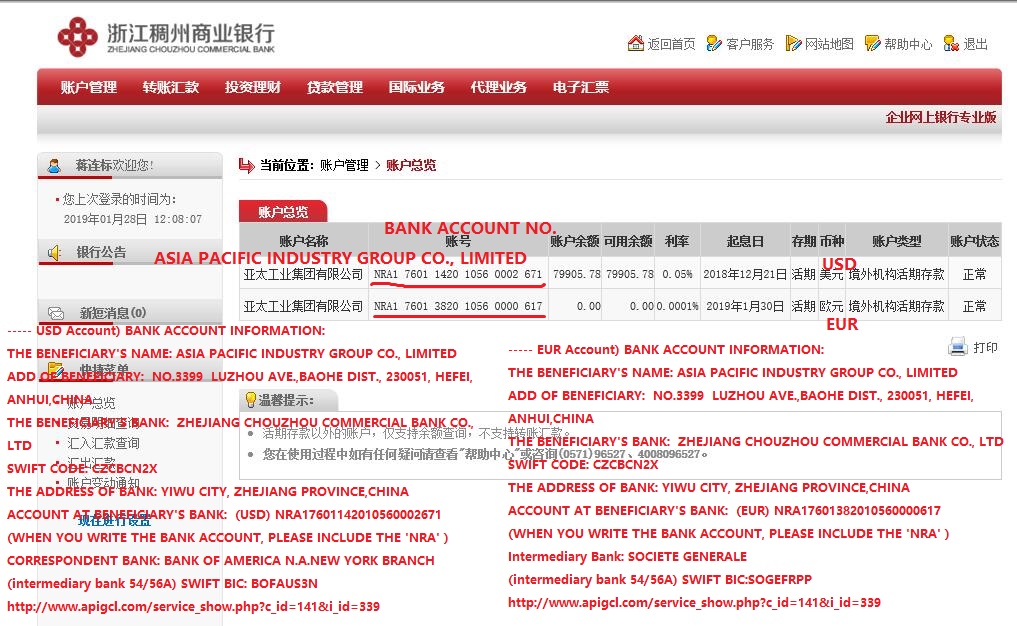Open 客户服务 customer service icon
1017x626 pixels.
(714, 43)
